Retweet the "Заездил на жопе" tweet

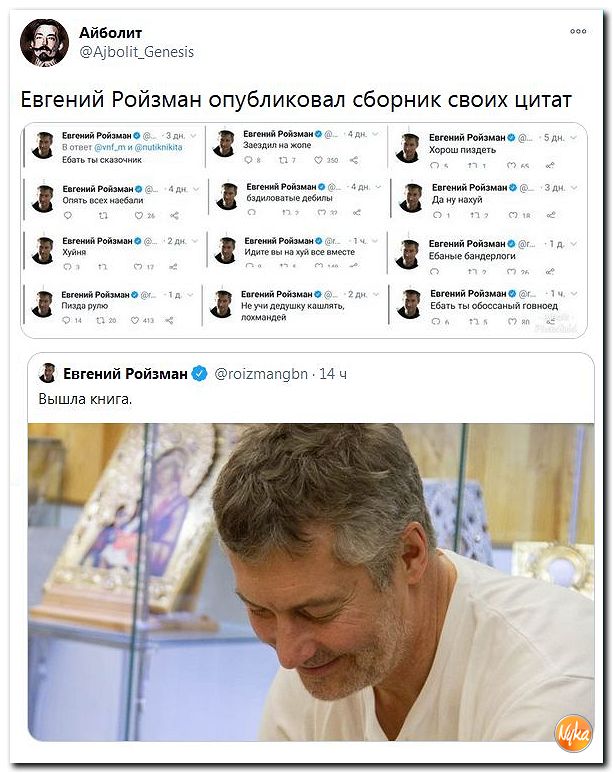(x=283, y=160)
